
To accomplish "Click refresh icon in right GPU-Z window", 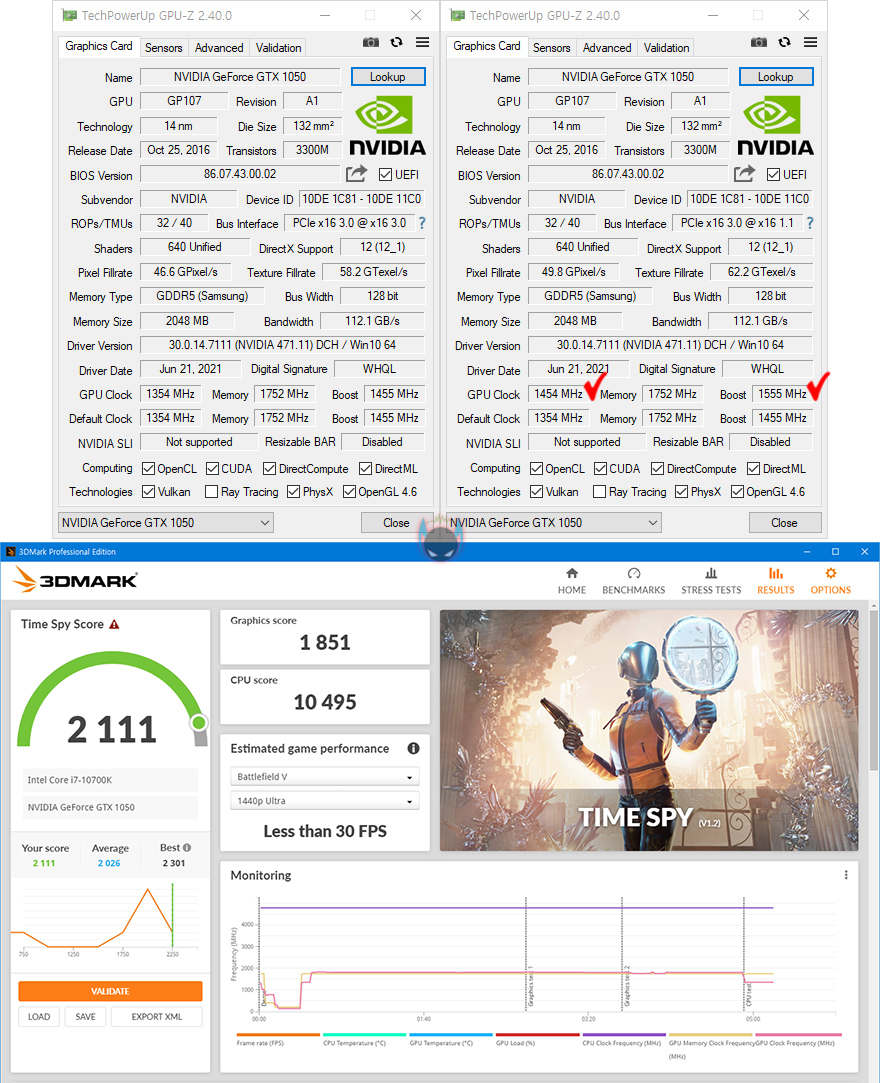I will pyautogui.click(x=785, y=43).
